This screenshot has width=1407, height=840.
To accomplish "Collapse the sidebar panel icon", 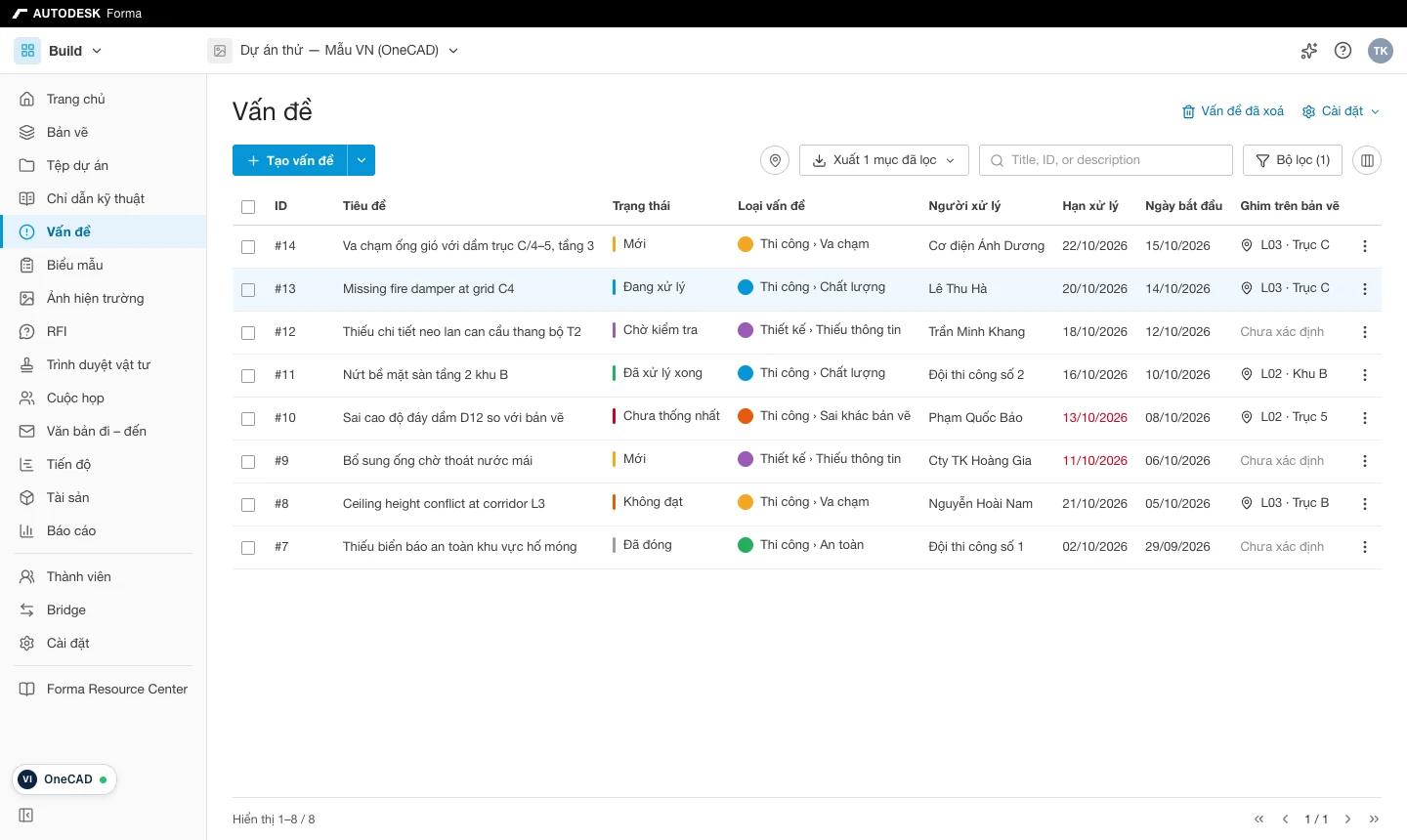I will 26,816.
